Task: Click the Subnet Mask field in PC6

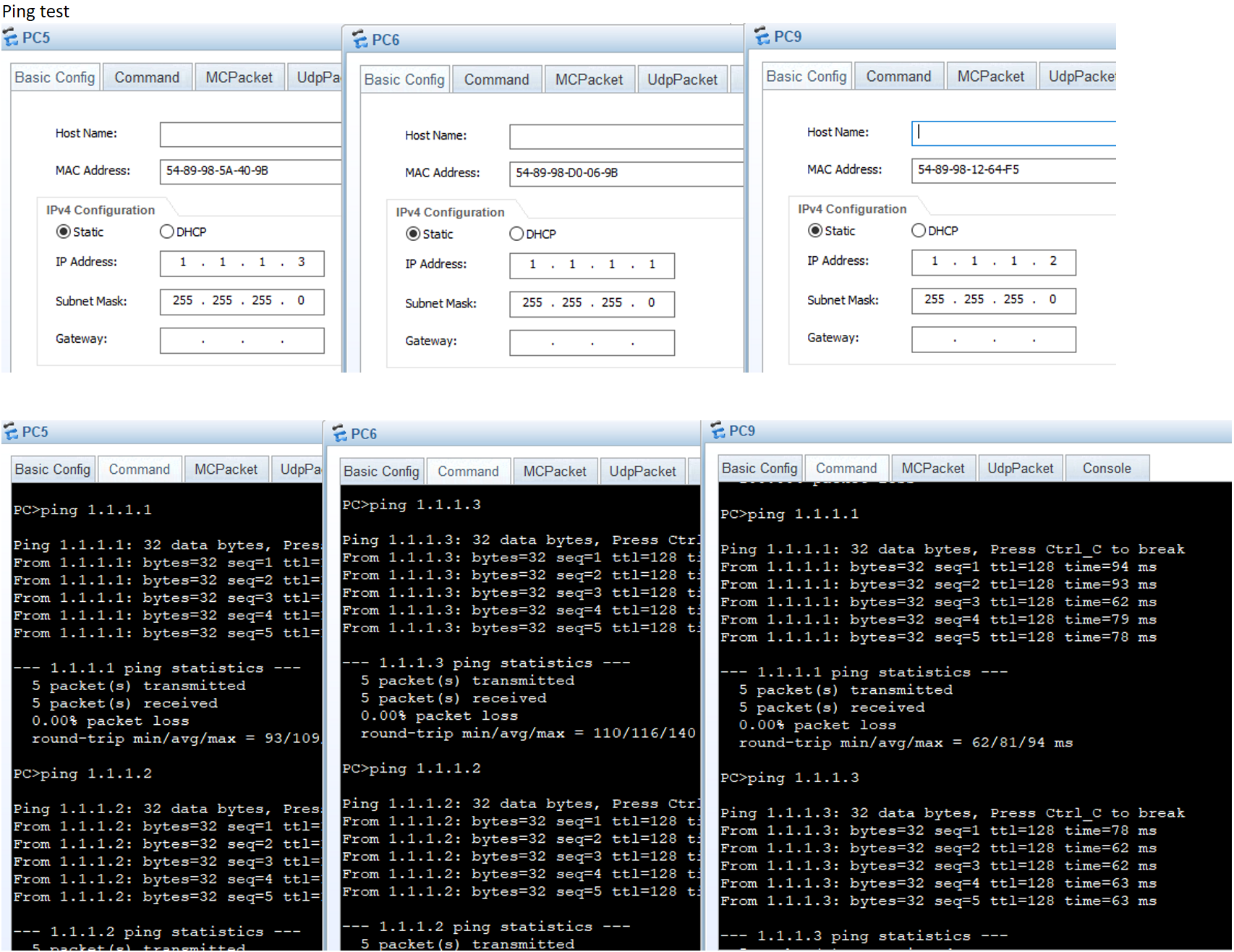Action: point(592,303)
